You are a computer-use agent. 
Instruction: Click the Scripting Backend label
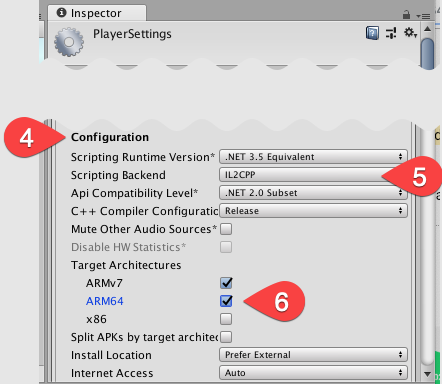(118, 175)
